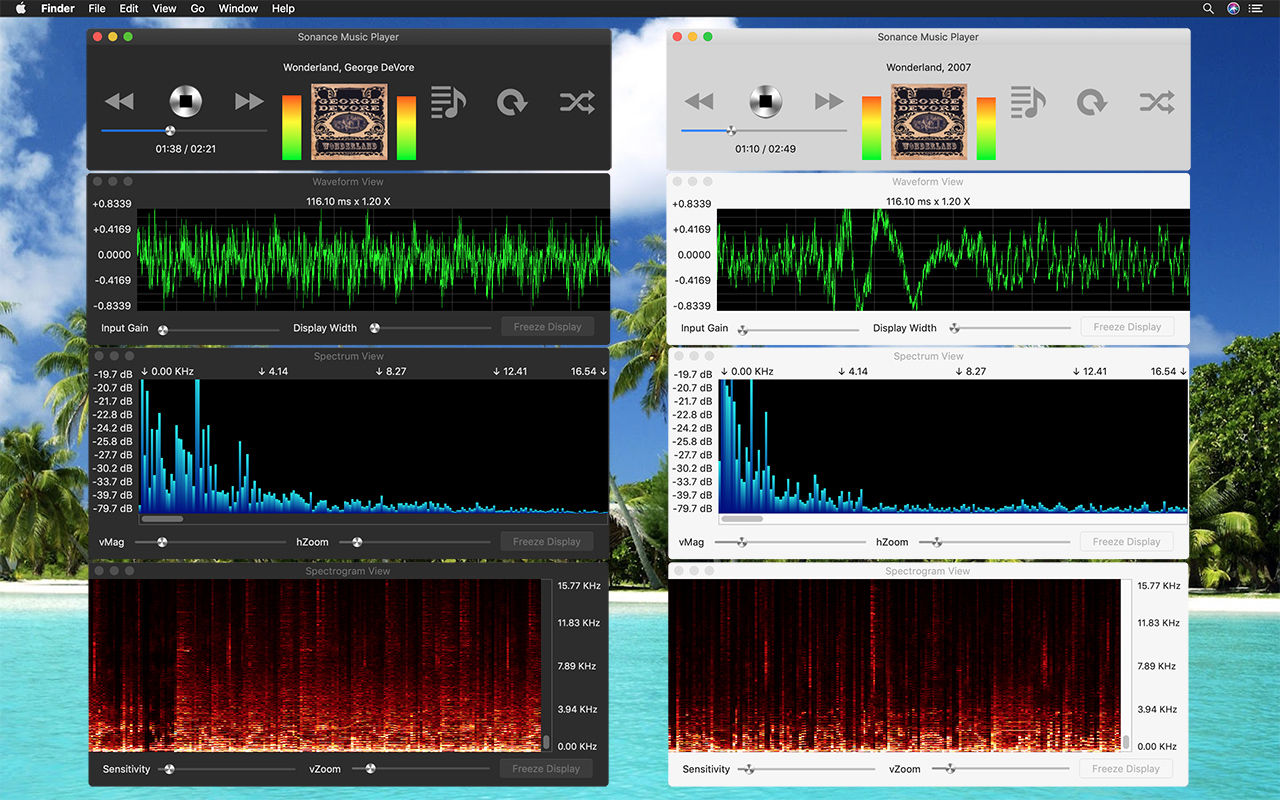Click Freeze Display in dark Waveform View

click(x=547, y=327)
